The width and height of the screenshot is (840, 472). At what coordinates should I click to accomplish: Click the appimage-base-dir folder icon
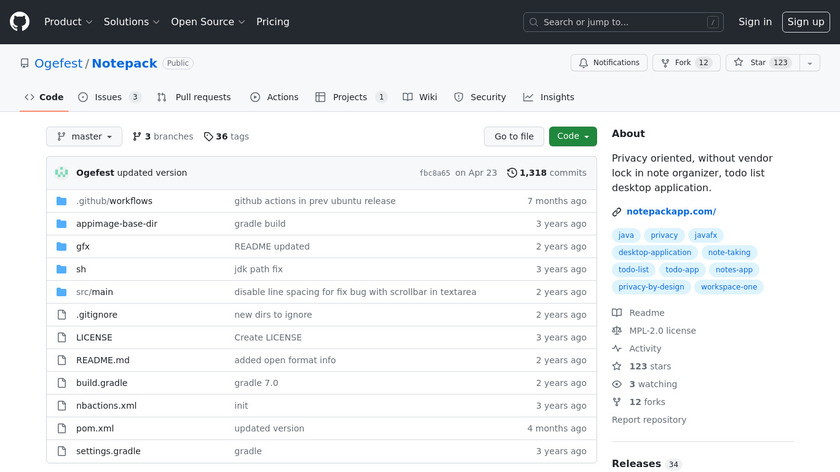pyautogui.click(x=62, y=224)
